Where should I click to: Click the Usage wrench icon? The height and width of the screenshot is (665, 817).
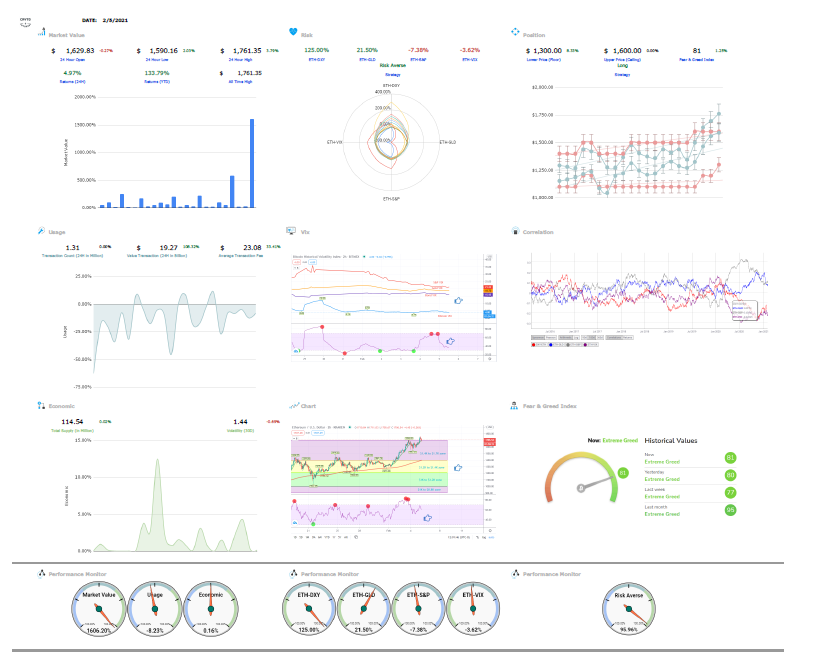[x=42, y=230]
